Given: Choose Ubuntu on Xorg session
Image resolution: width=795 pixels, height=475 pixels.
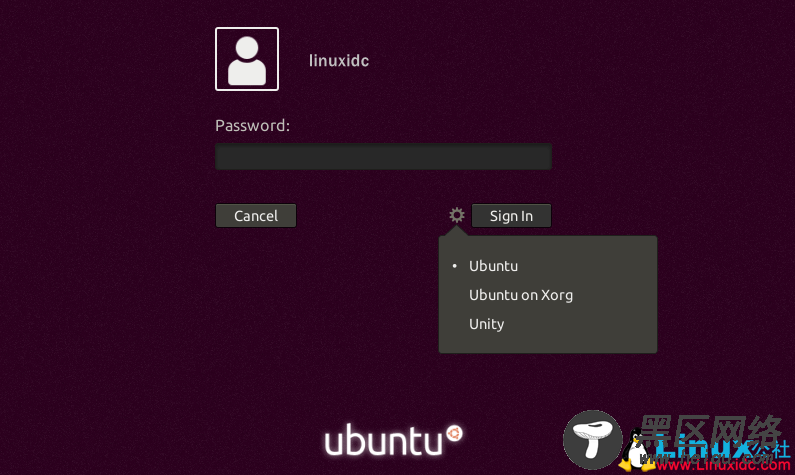Looking at the screenshot, I should coord(521,295).
